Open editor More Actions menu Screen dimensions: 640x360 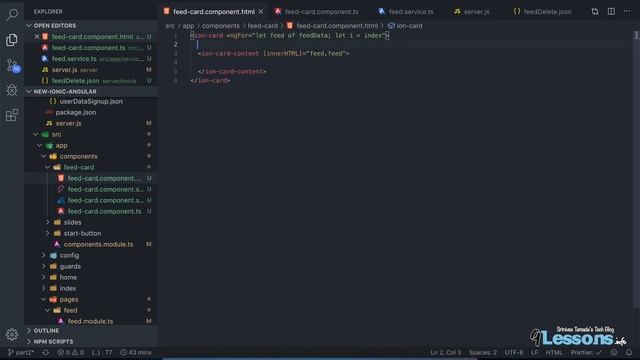(627, 11)
